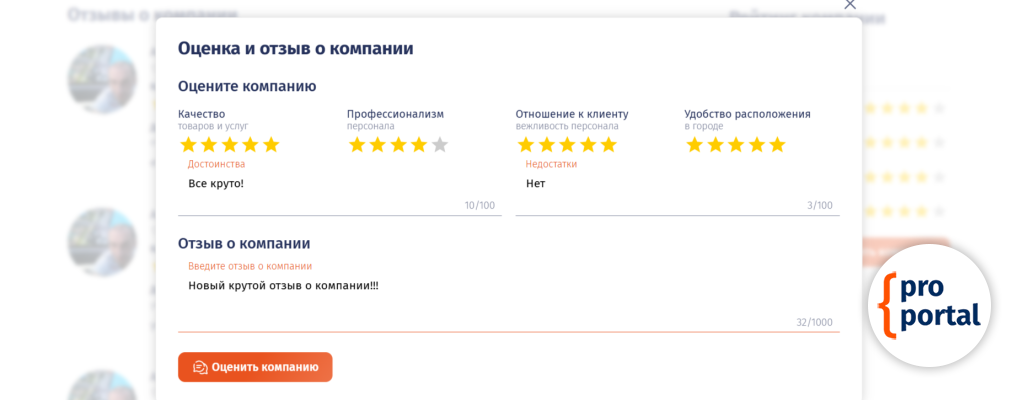
Task: Rate Удобство расположения with three stars
Action: tap(736, 145)
